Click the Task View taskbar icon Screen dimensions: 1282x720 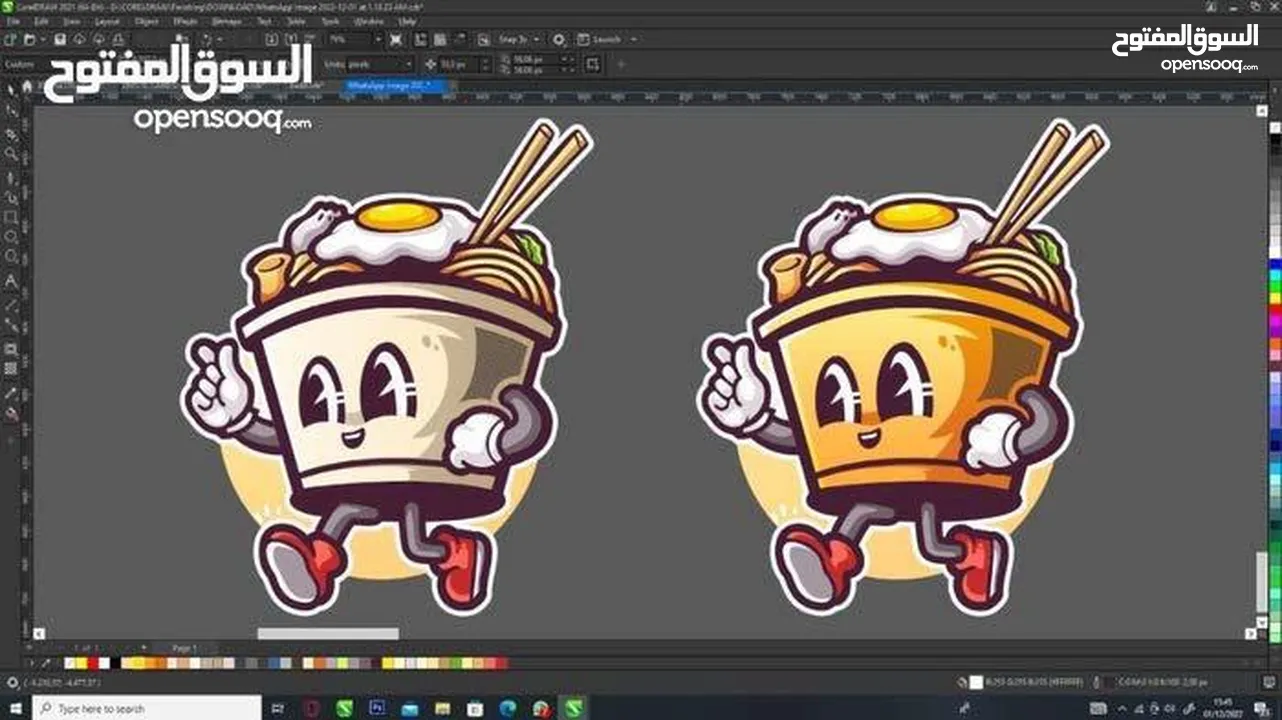point(278,708)
